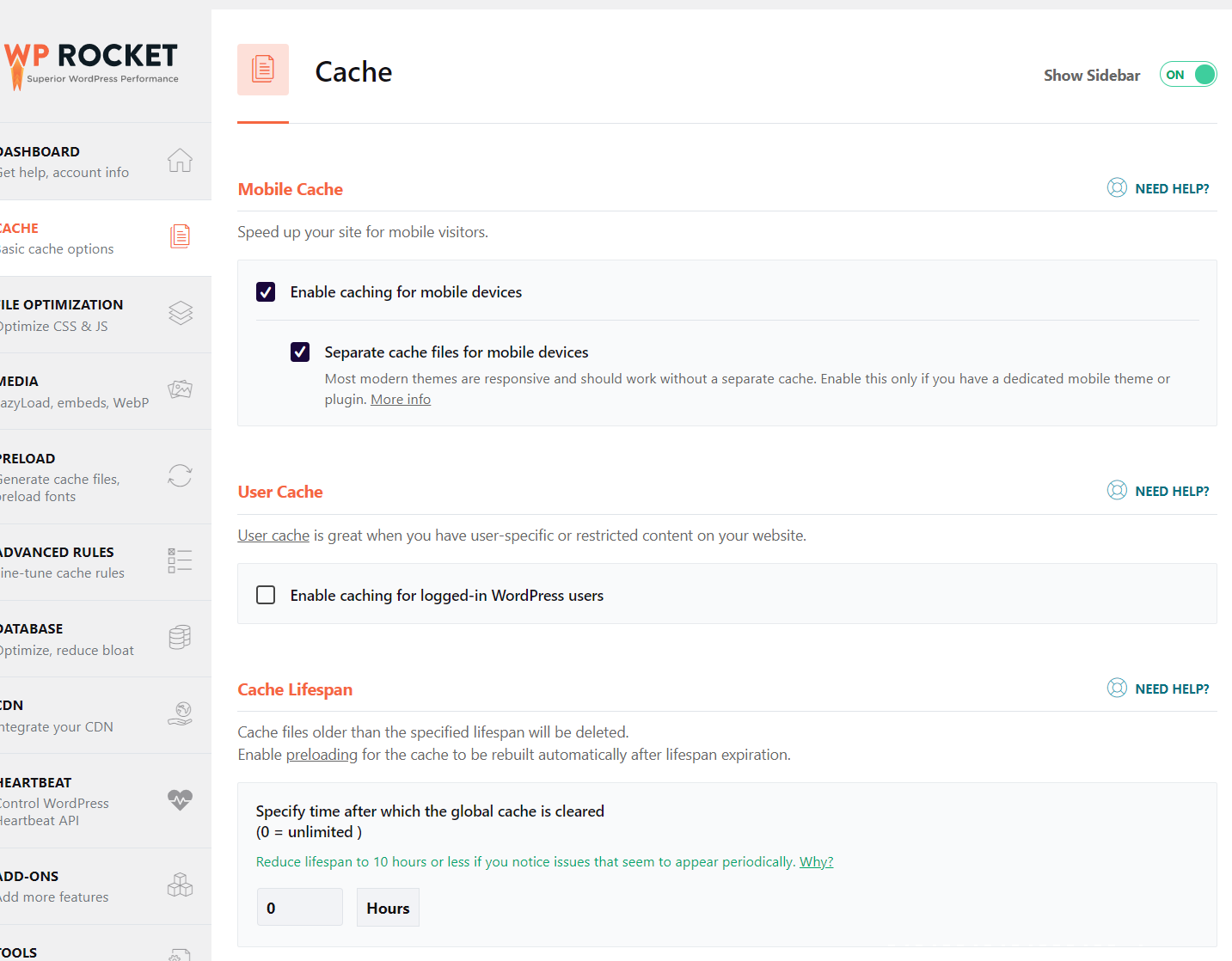
Task: Uncheck Enable caching for mobile devices
Action: tap(266, 292)
